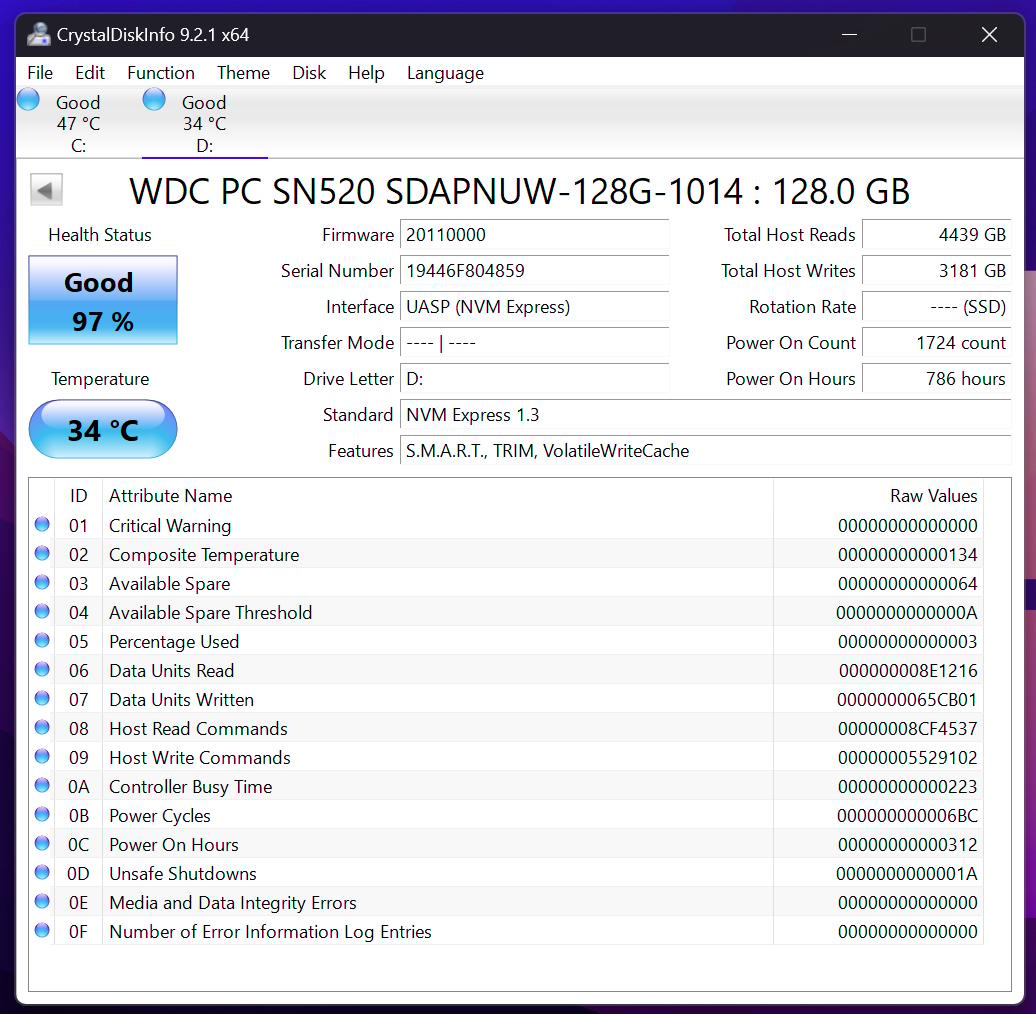Click the Transfer Mode field
Viewport: 1036px width, 1014px height.
pos(534,343)
